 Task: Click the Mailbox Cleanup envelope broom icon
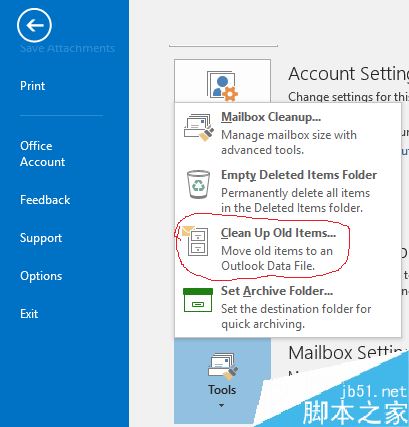point(199,127)
